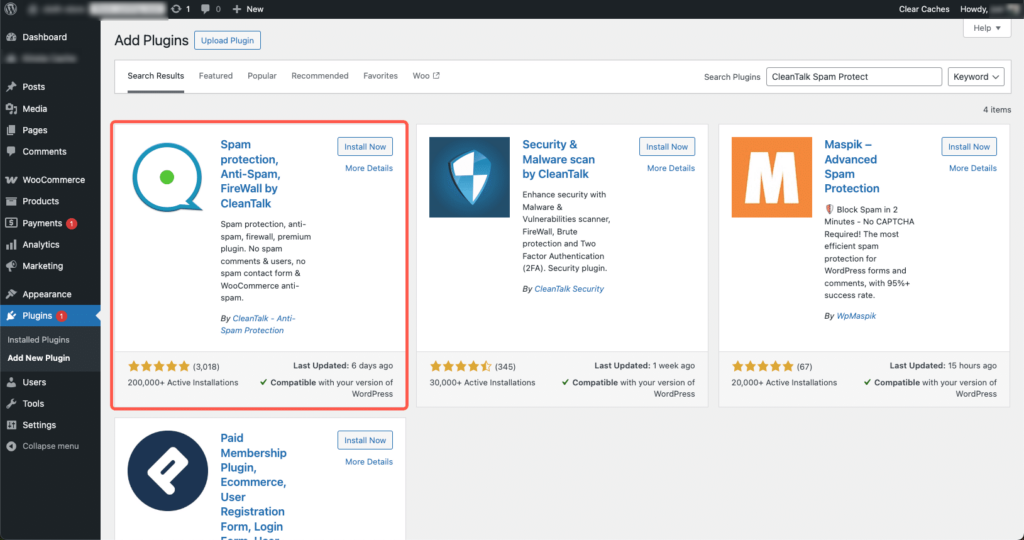Open the Dashboard sidebar item
This screenshot has height=540, width=1024.
pos(44,37)
